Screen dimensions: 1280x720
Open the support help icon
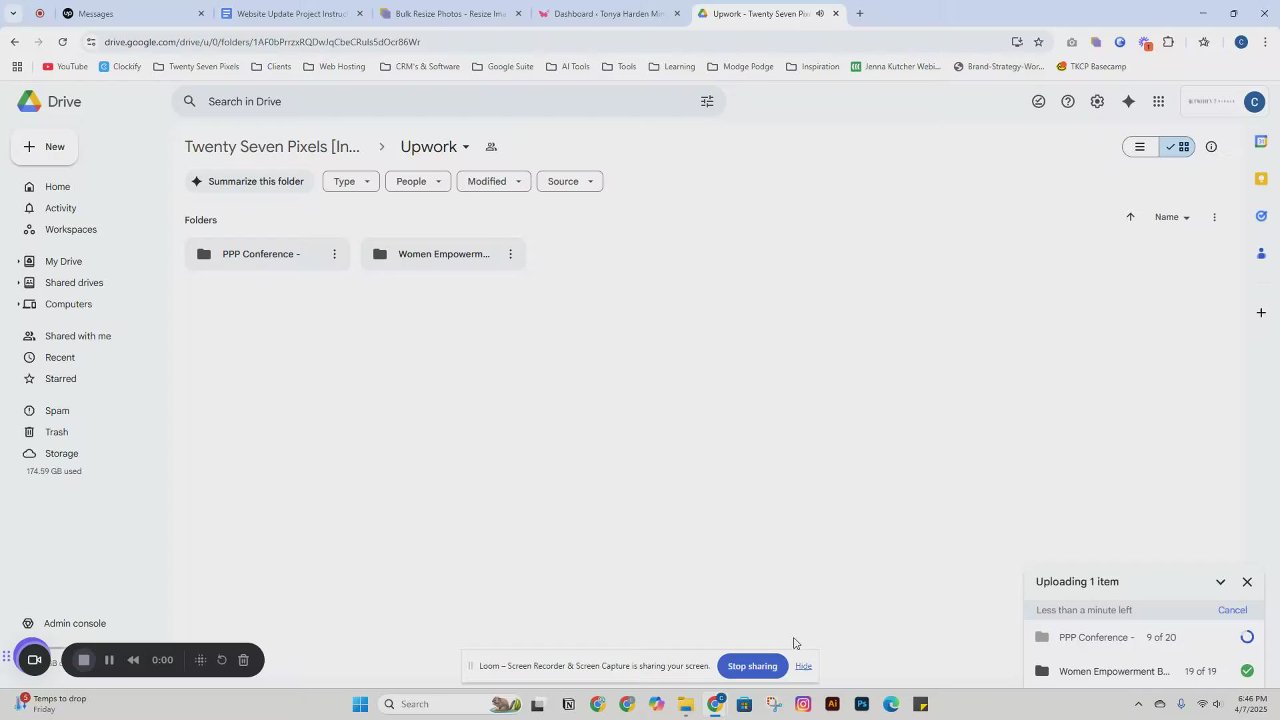(x=1068, y=101)
